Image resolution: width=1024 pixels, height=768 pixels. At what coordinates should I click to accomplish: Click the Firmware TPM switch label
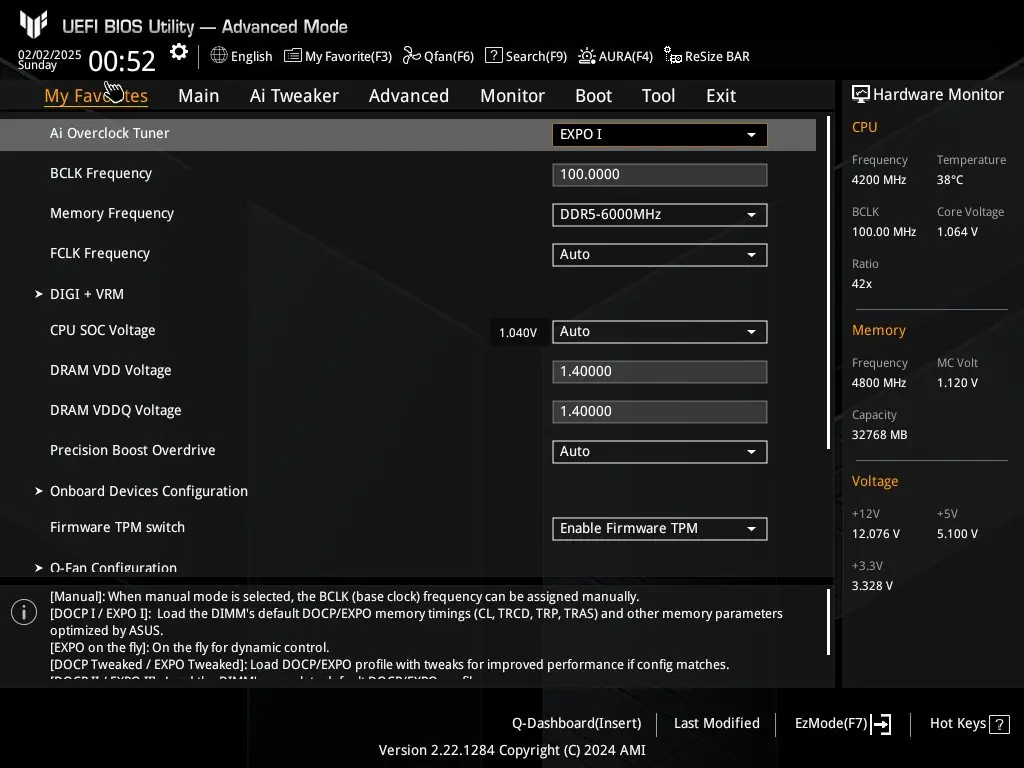pyautogui.click(x=118, y=528)
